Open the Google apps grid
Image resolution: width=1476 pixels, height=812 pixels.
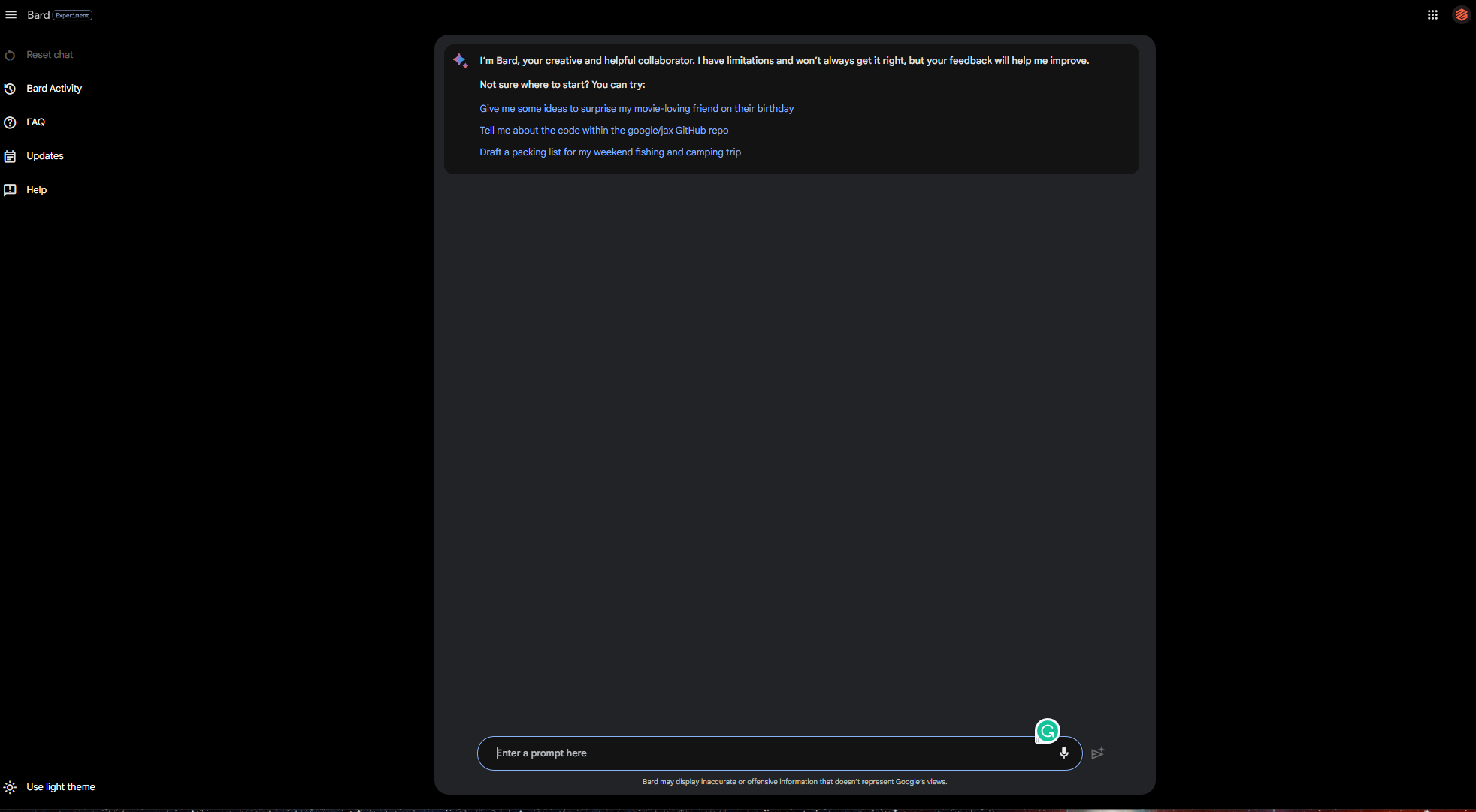(x=1432, y=15)
